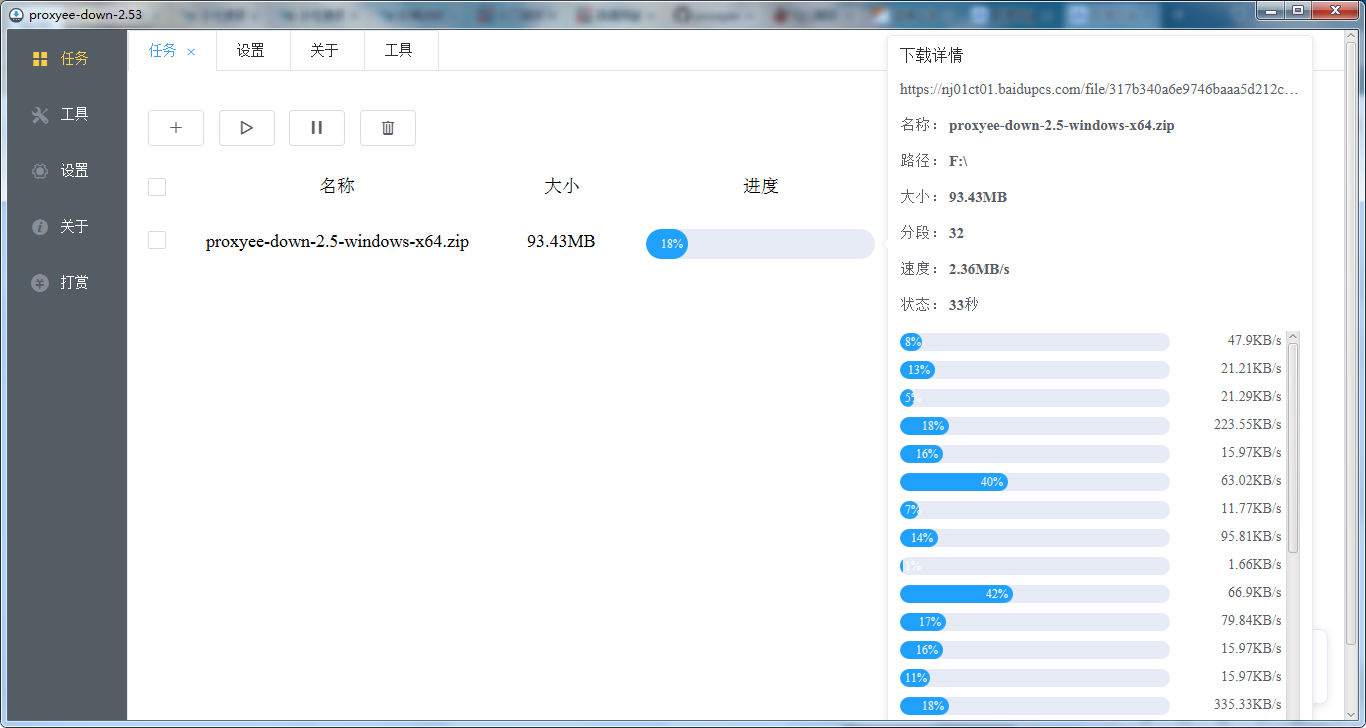Tick the select-all checkbox in table header
The width and height of the screenshot is (1366, 728).
[157, 187]
